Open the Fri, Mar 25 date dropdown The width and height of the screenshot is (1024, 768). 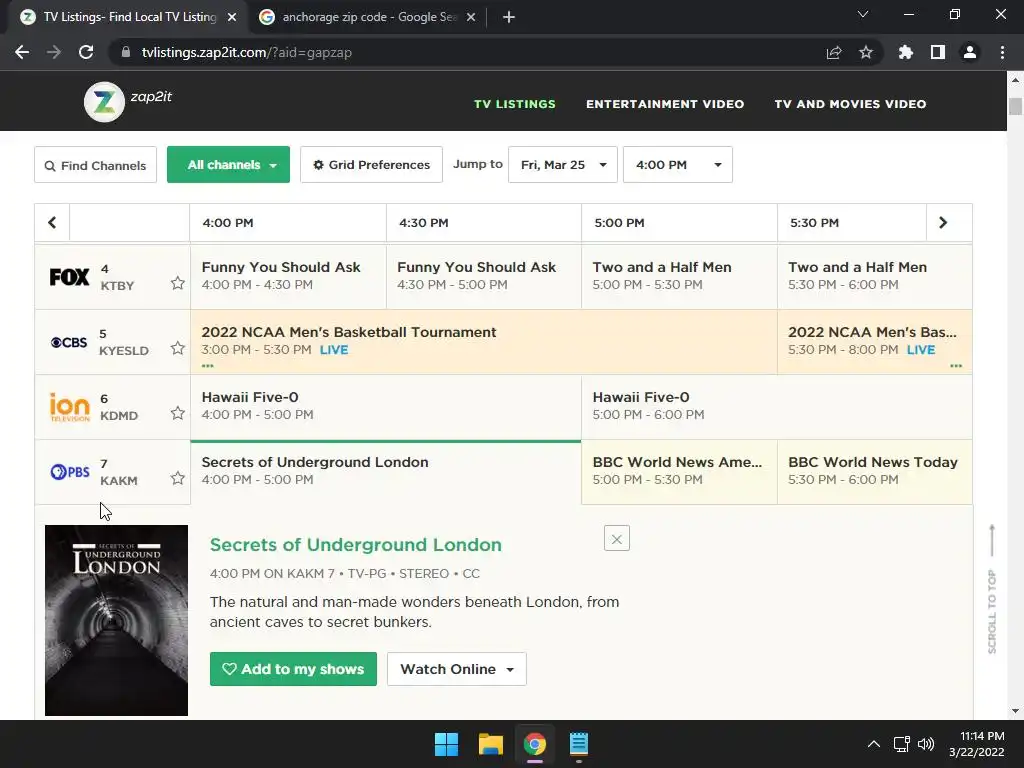[x=563, y=165]
